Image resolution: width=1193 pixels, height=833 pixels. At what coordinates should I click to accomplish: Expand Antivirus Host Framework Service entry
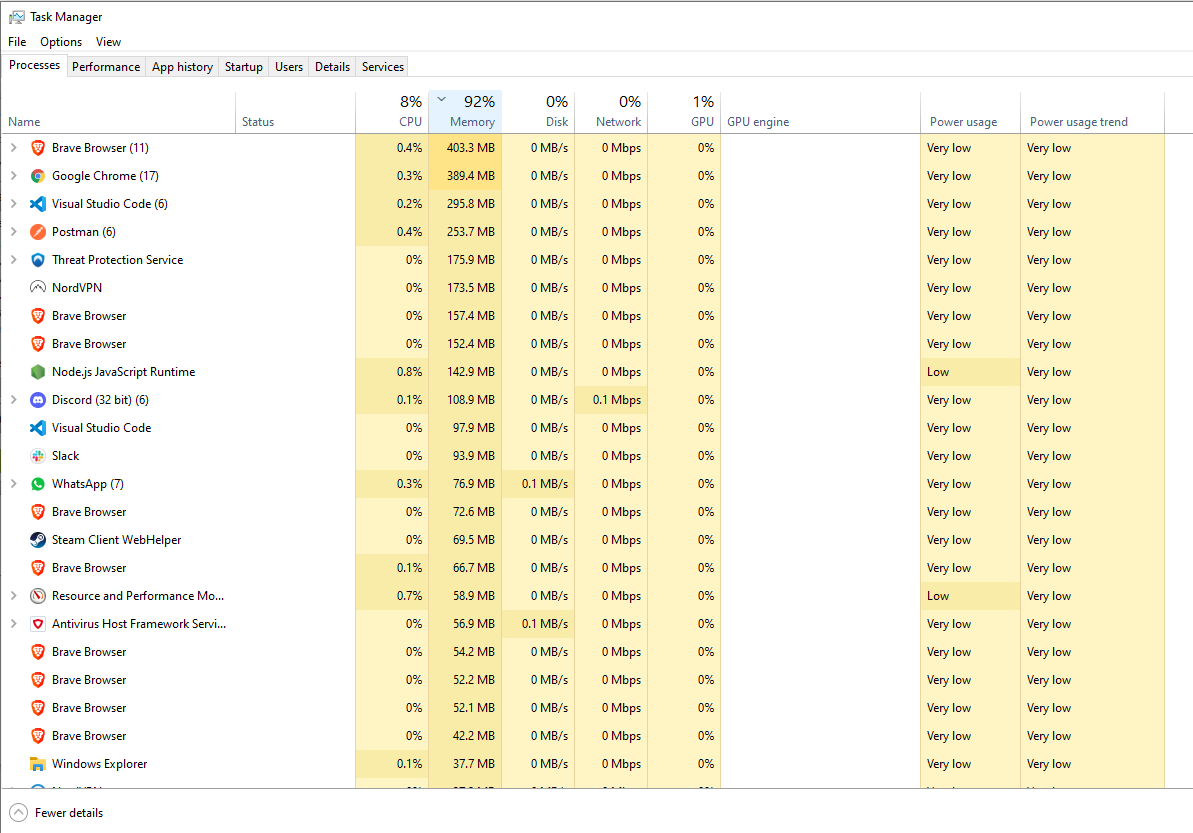tap(14, 624)
